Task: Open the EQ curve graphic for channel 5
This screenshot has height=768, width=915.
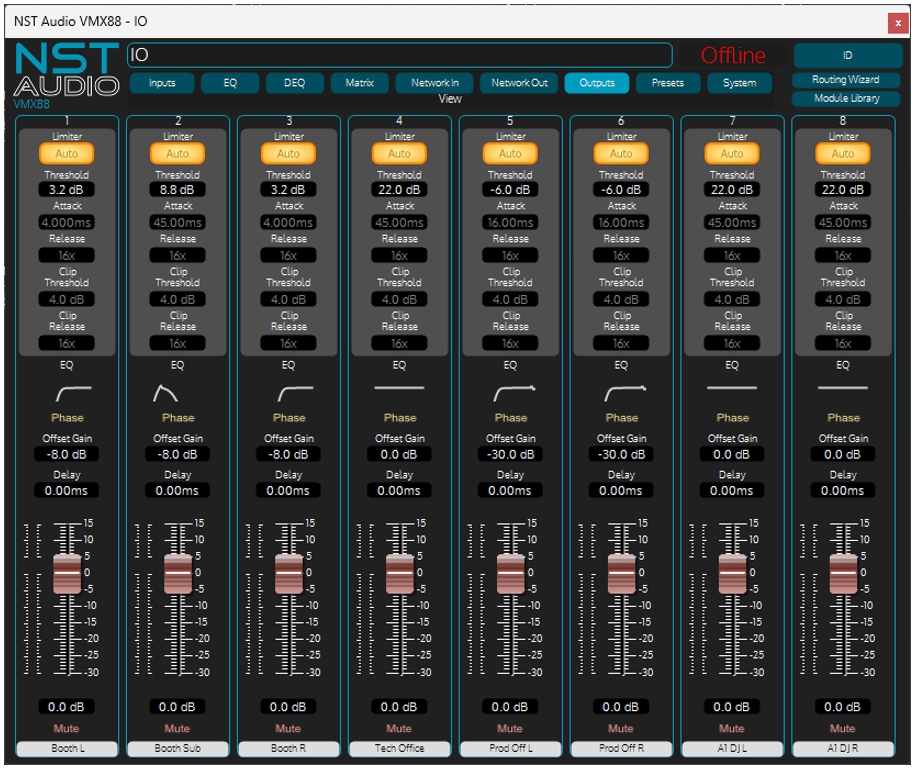Action: point(511,393)
